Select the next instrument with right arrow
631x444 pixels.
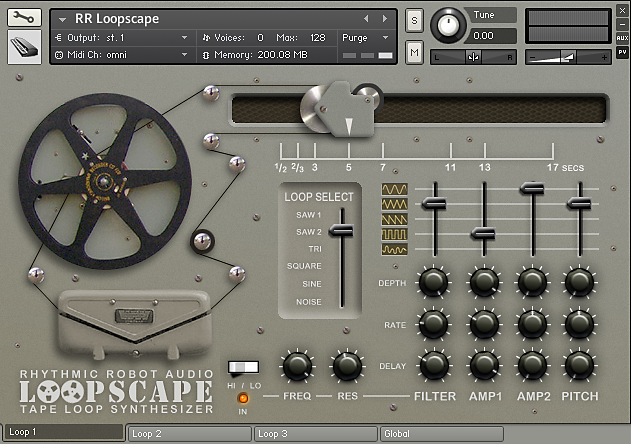(x=387, y=19)
